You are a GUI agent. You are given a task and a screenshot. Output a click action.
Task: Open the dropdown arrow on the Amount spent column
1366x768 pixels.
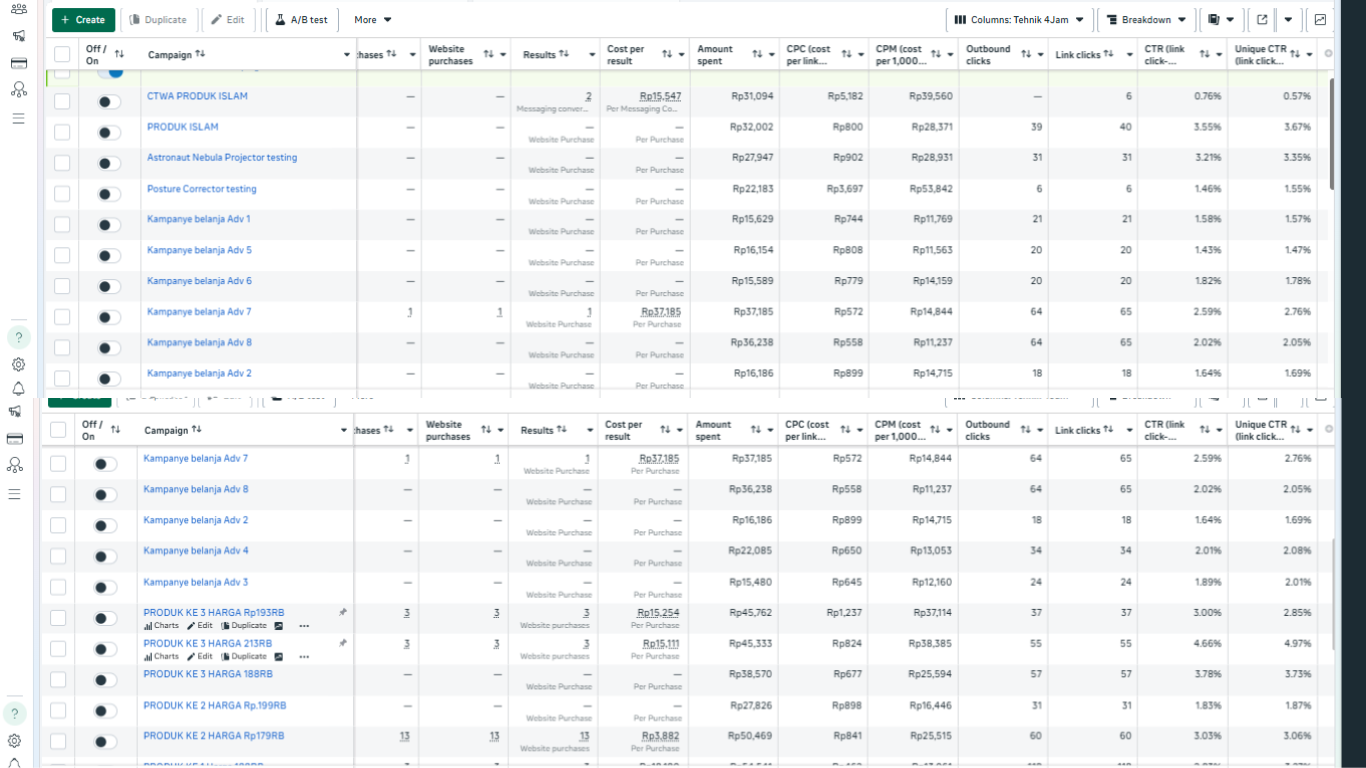point(771,54)
